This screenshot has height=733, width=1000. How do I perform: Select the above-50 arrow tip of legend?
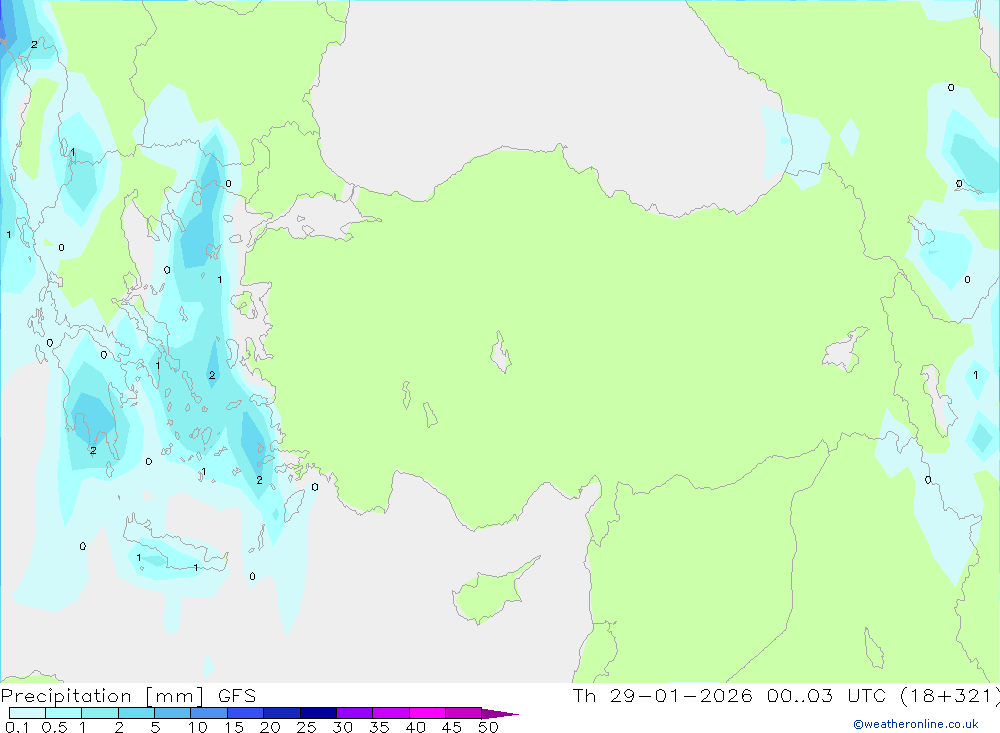coord(501,713)
